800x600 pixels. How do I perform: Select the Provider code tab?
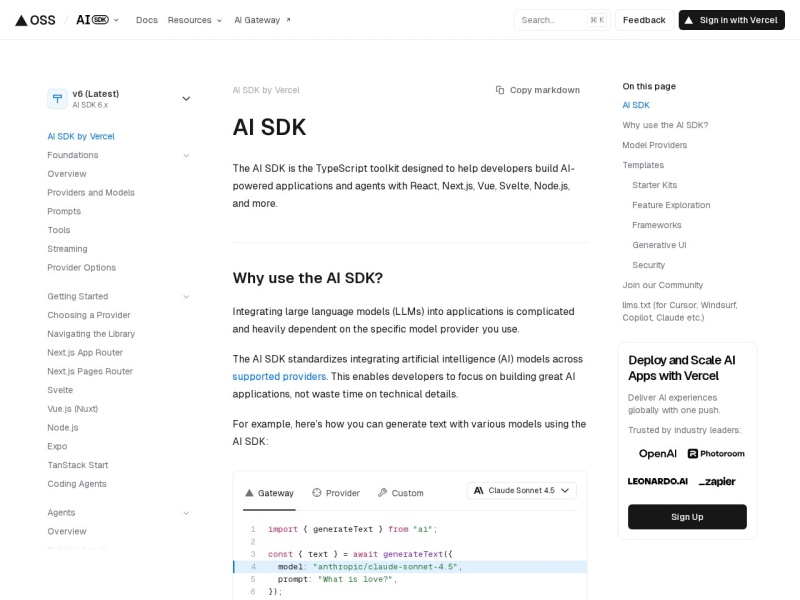336,493
